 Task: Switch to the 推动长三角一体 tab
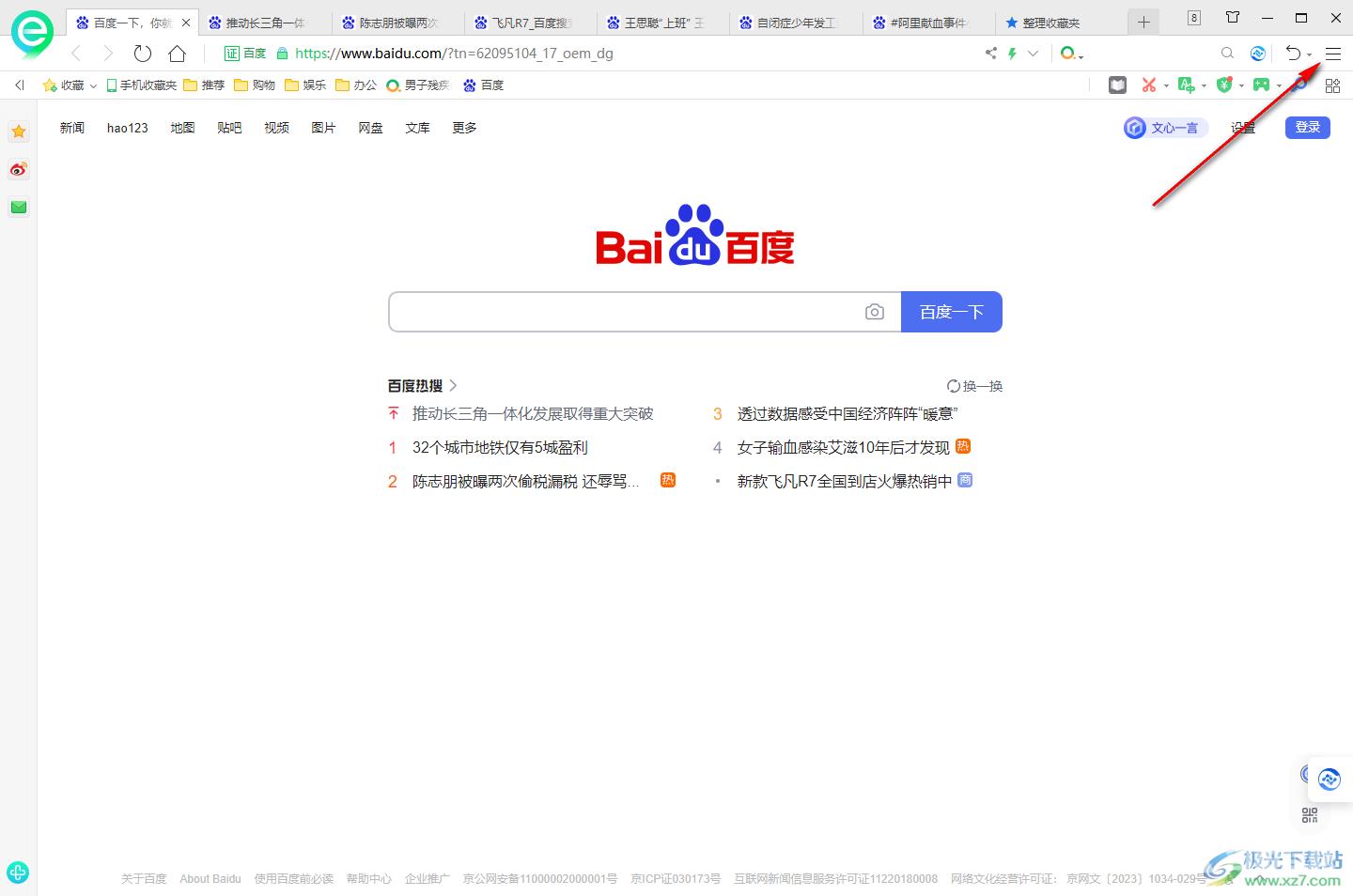266,23
